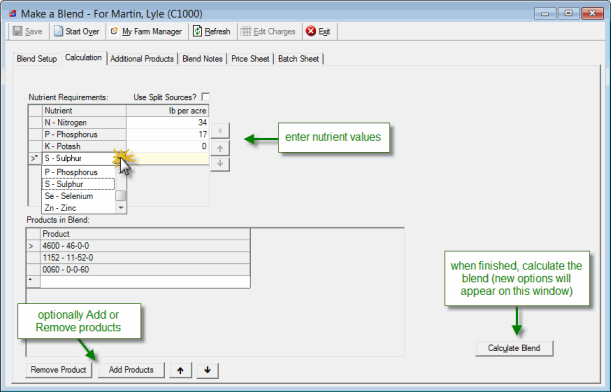The width and height of the screenshot is (611, 392).
Task: Open My Farm Manager
Action: pyautogui.click(x=146, y=32)
